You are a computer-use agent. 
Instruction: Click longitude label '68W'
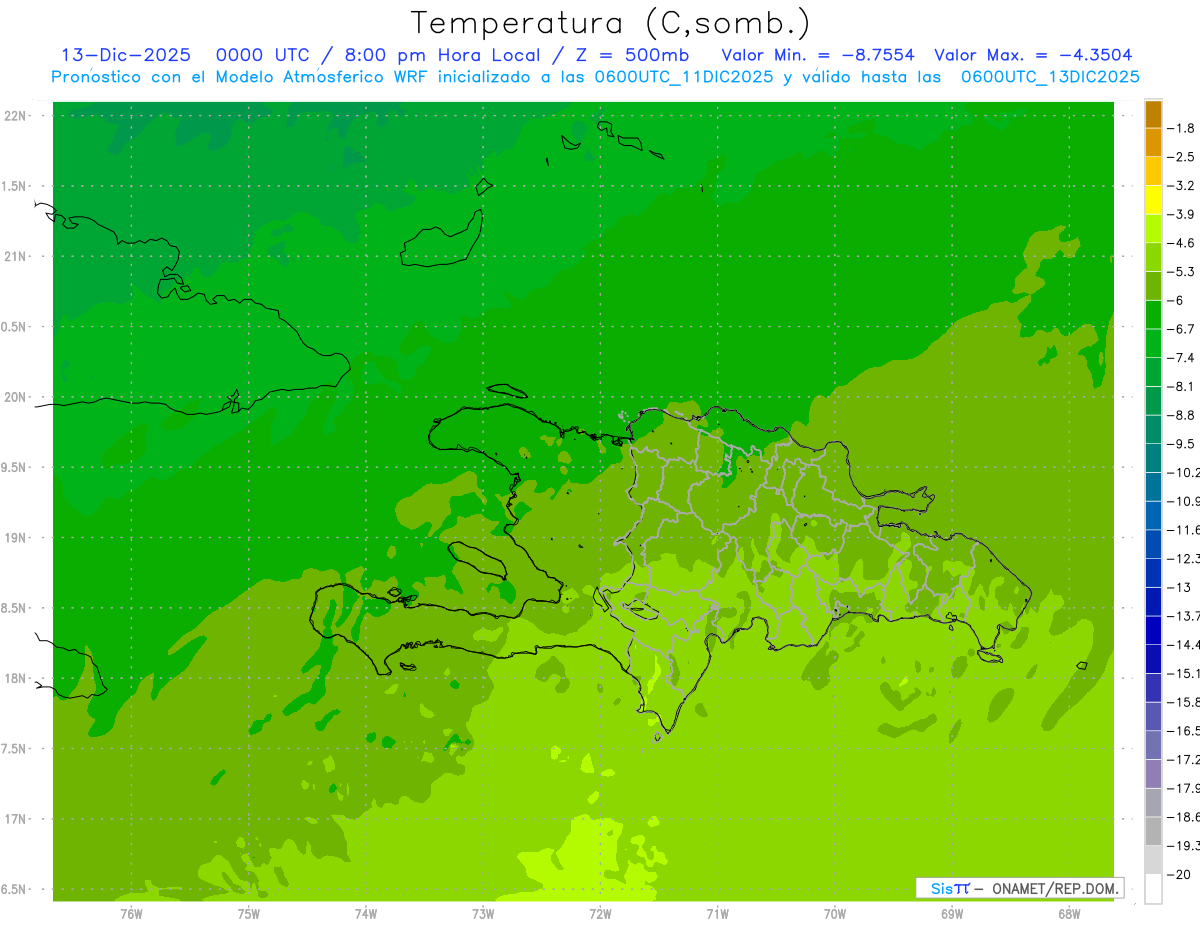[1069, 913]
